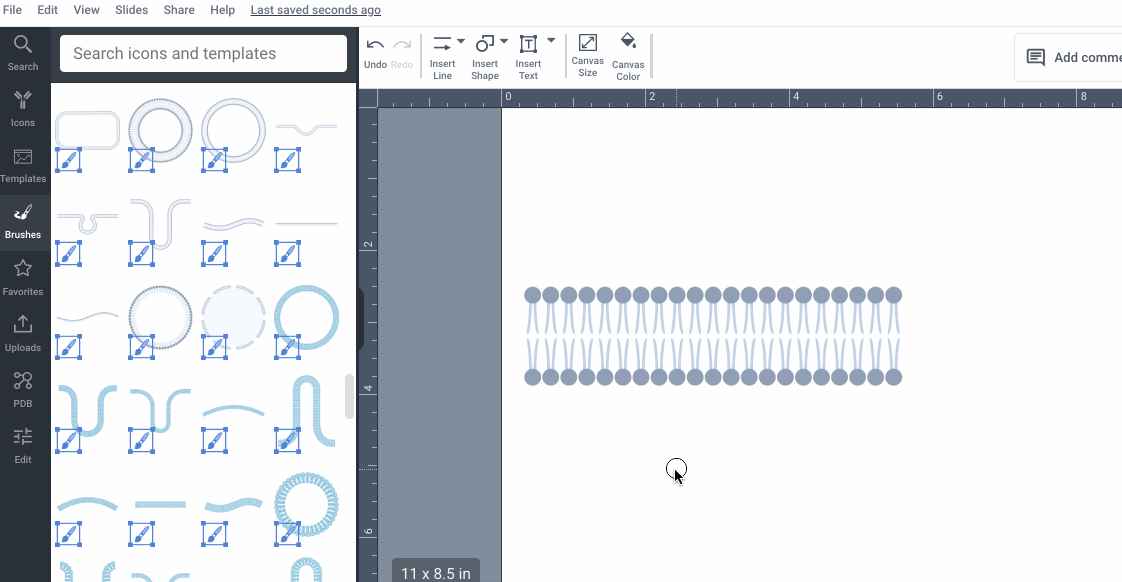The height and width of the screenshot is (582, 1122).
Task: Open the Icons panel
Action: (x=23, y=109)
